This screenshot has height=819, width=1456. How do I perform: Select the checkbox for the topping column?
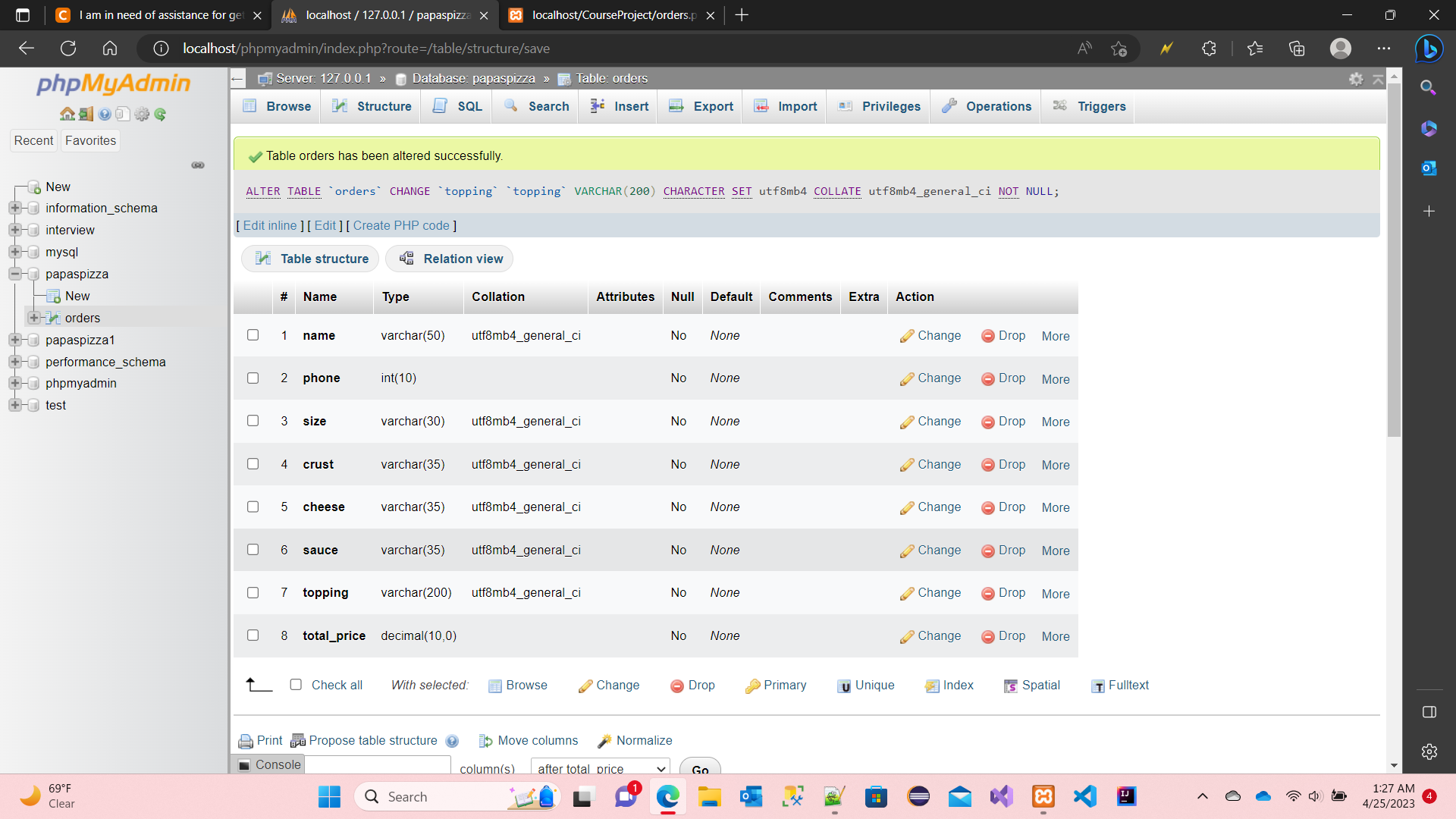click(253, 592)
